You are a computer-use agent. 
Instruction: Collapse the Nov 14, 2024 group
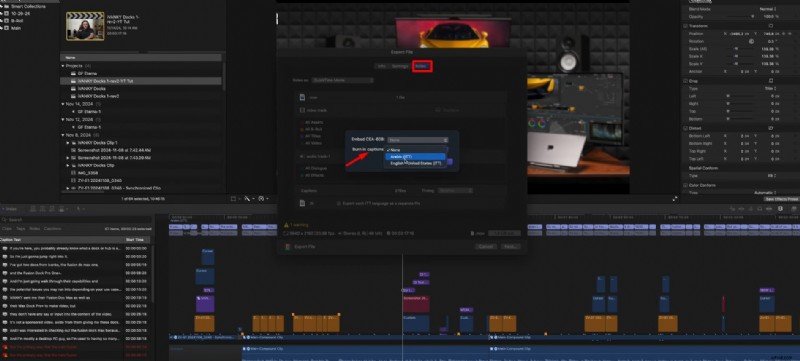[63, 104]
